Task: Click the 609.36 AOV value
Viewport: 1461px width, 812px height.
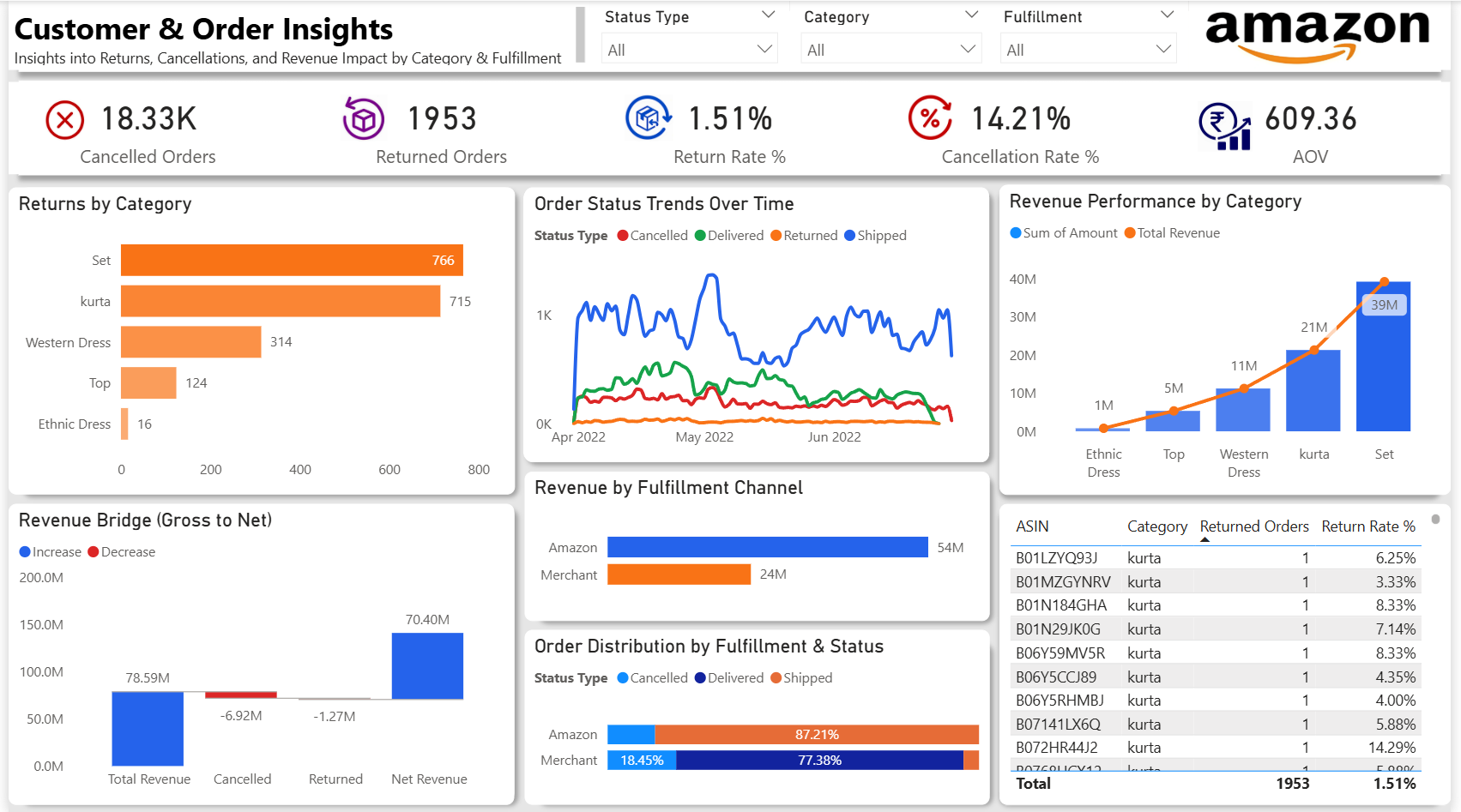Action: pyautogui.click(x=1311, y=119)
